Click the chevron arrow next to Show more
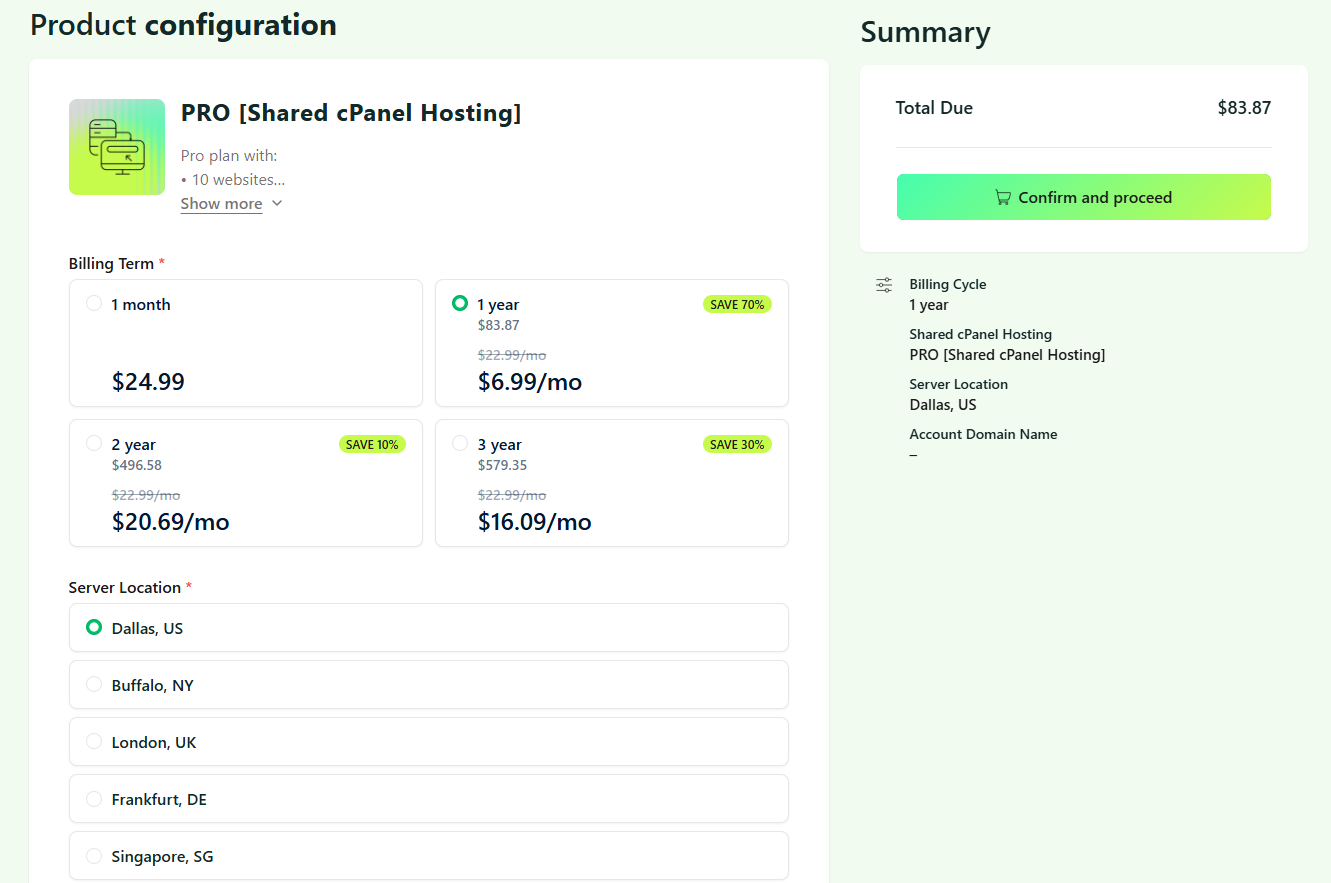Viewport: 1331px width, 883px height. click(277, 204)
